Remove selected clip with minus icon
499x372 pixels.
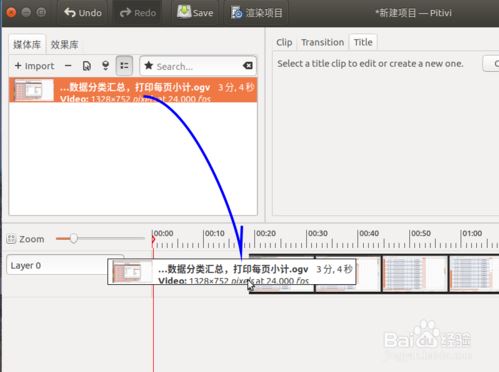click(x=68, y=66)
